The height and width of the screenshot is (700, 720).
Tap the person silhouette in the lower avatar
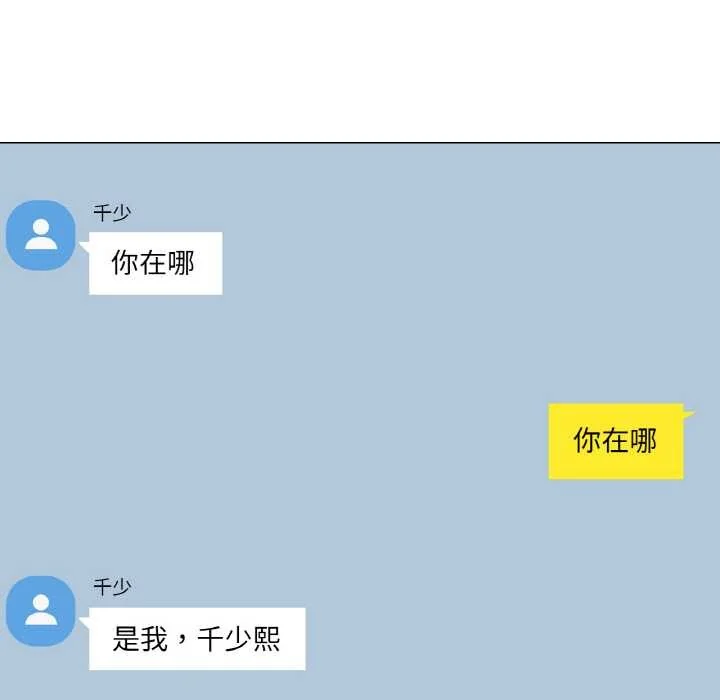[41, 610]
